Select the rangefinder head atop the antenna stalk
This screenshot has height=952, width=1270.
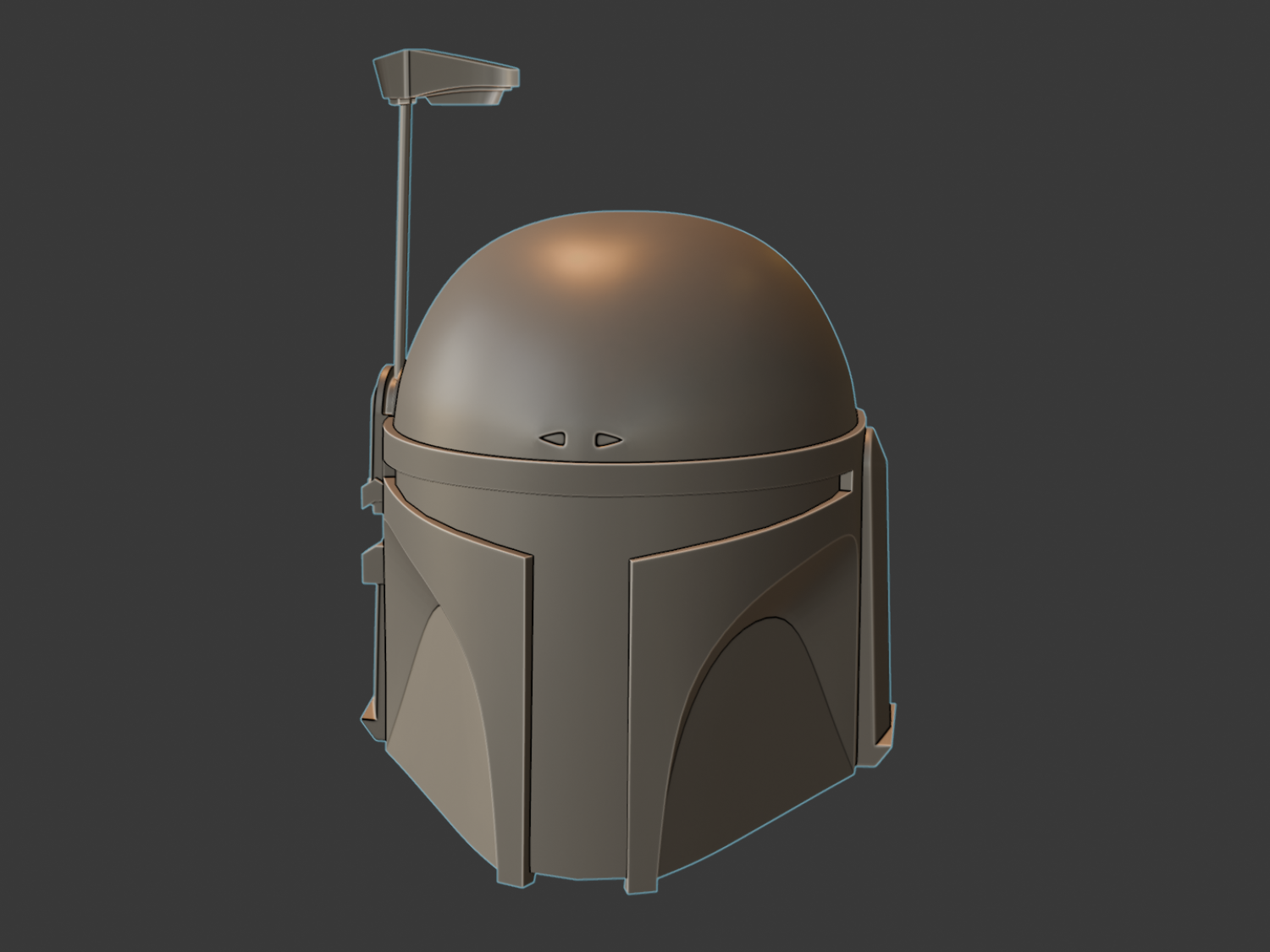tap(446, 79)
